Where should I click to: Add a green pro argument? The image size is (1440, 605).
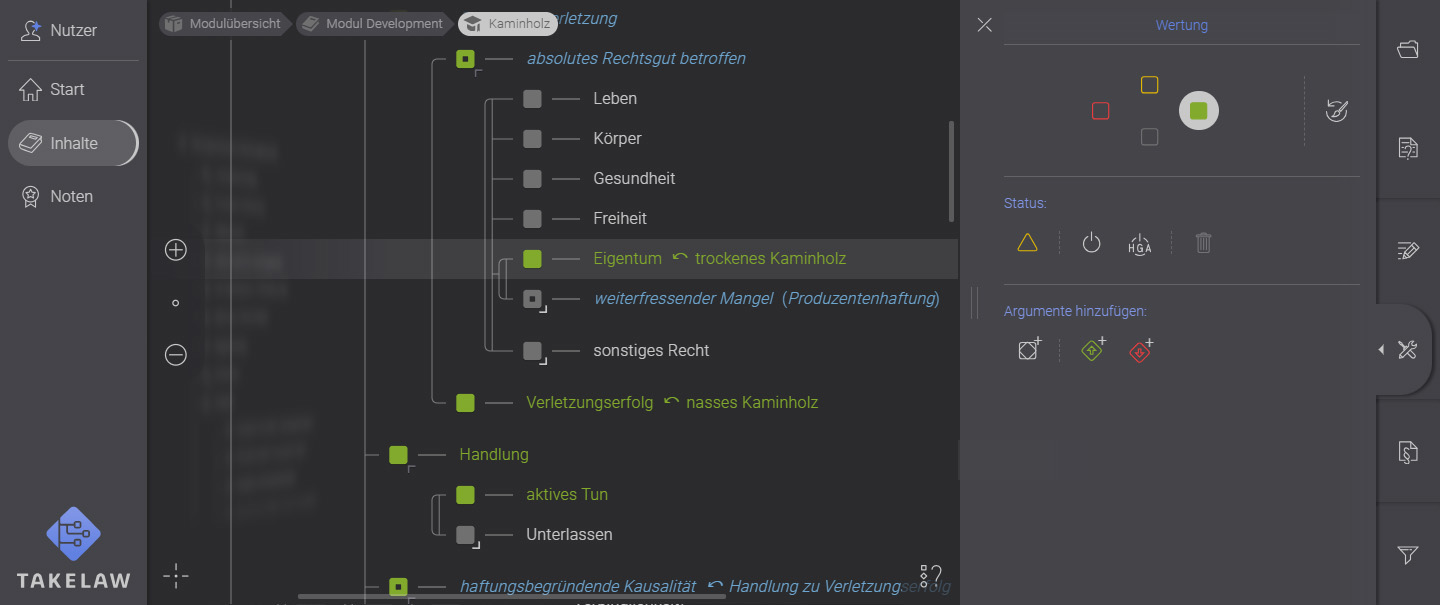tap(1092, 350)
